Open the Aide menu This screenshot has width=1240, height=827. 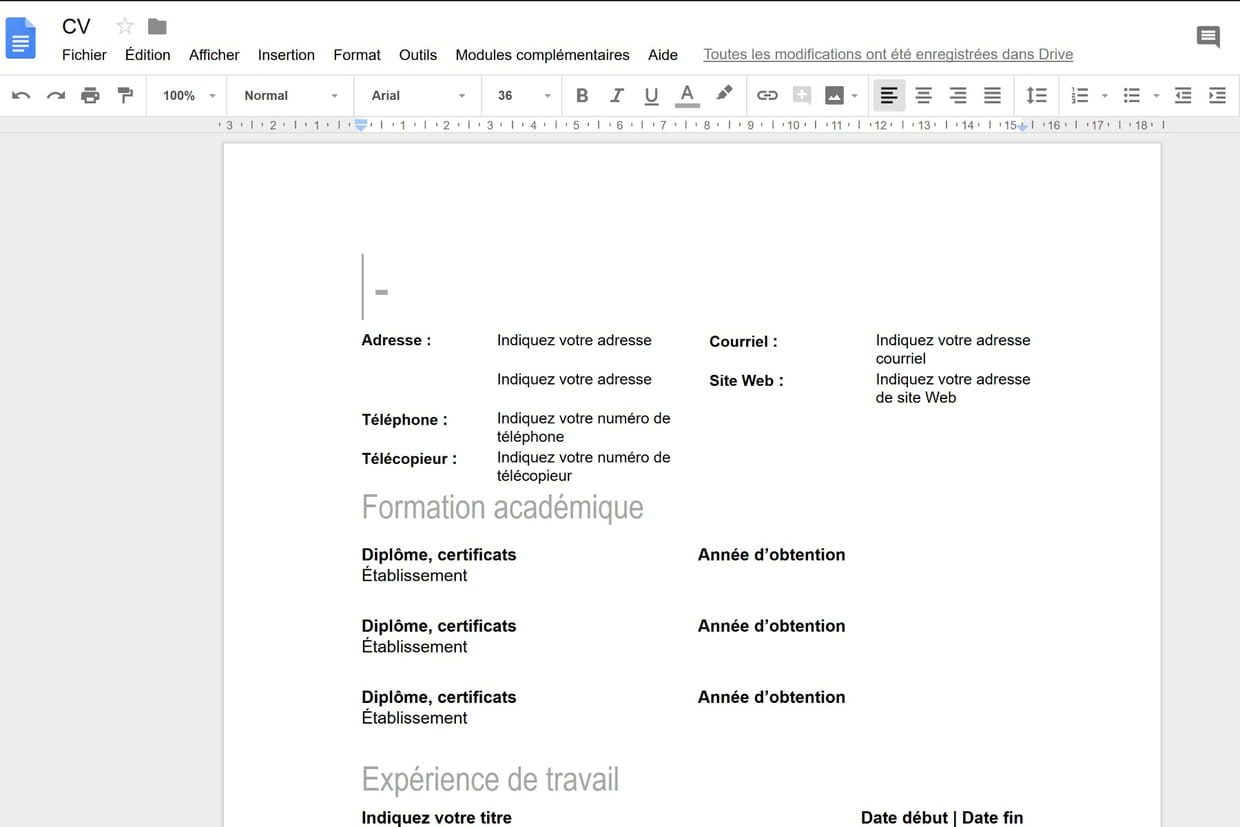tap(663, 55)
